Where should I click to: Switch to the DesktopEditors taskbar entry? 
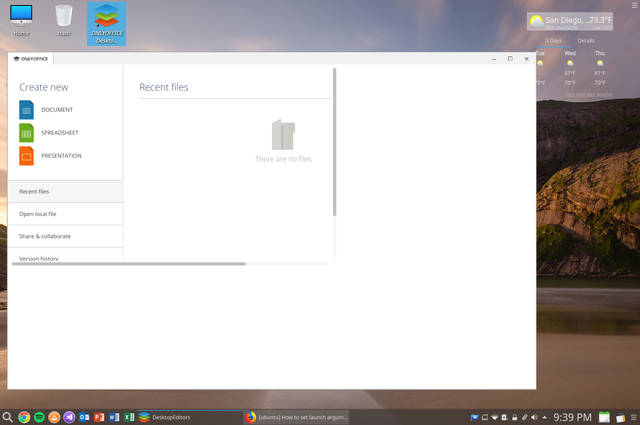(x=190, y=417)
